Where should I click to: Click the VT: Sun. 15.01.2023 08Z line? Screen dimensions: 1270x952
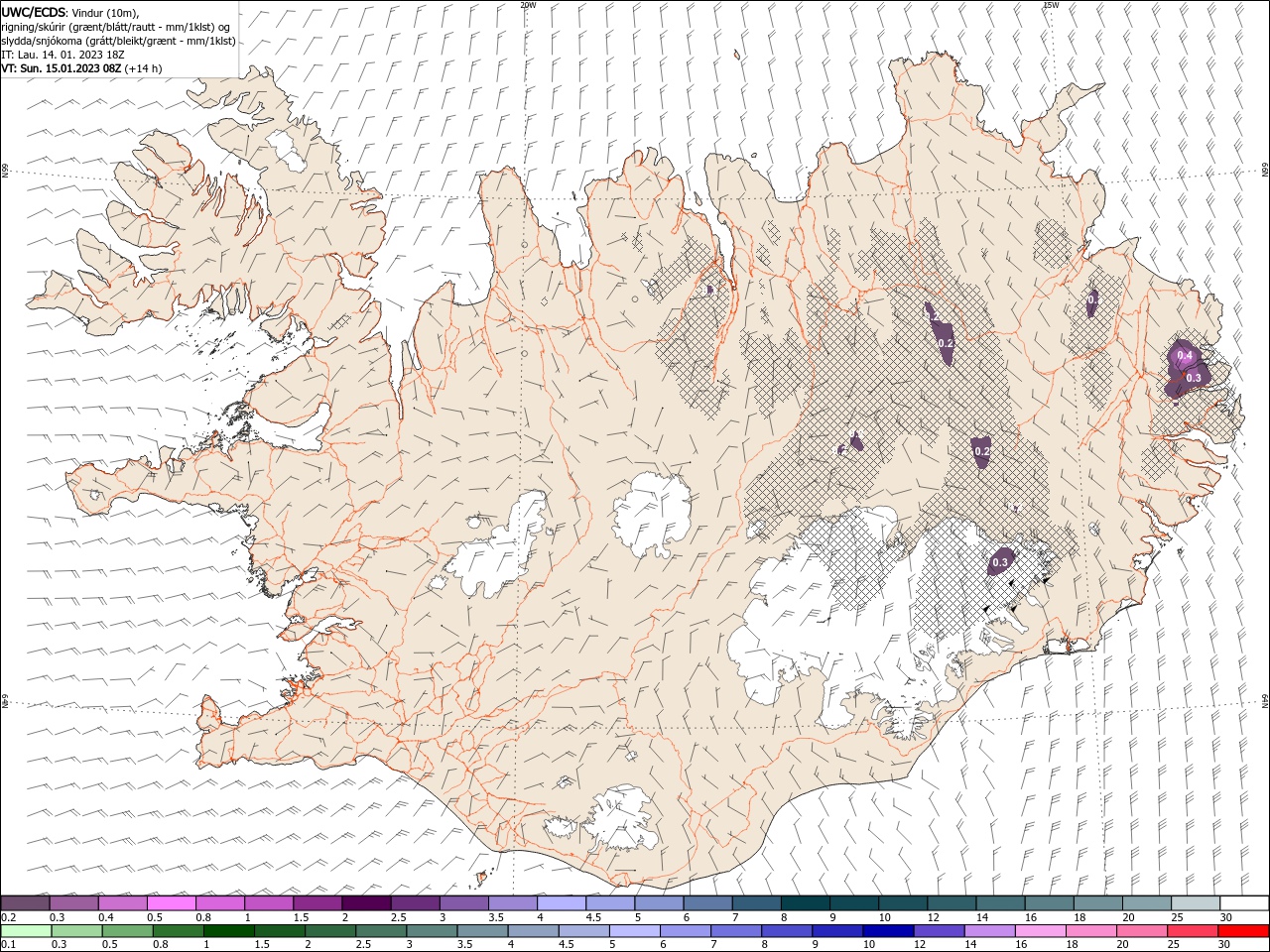click(x=81, y=68)
